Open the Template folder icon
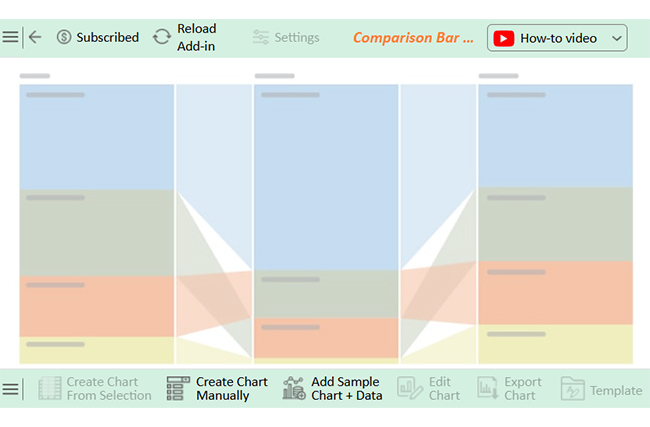The image size is (650, 427). [x=572, y=388]
